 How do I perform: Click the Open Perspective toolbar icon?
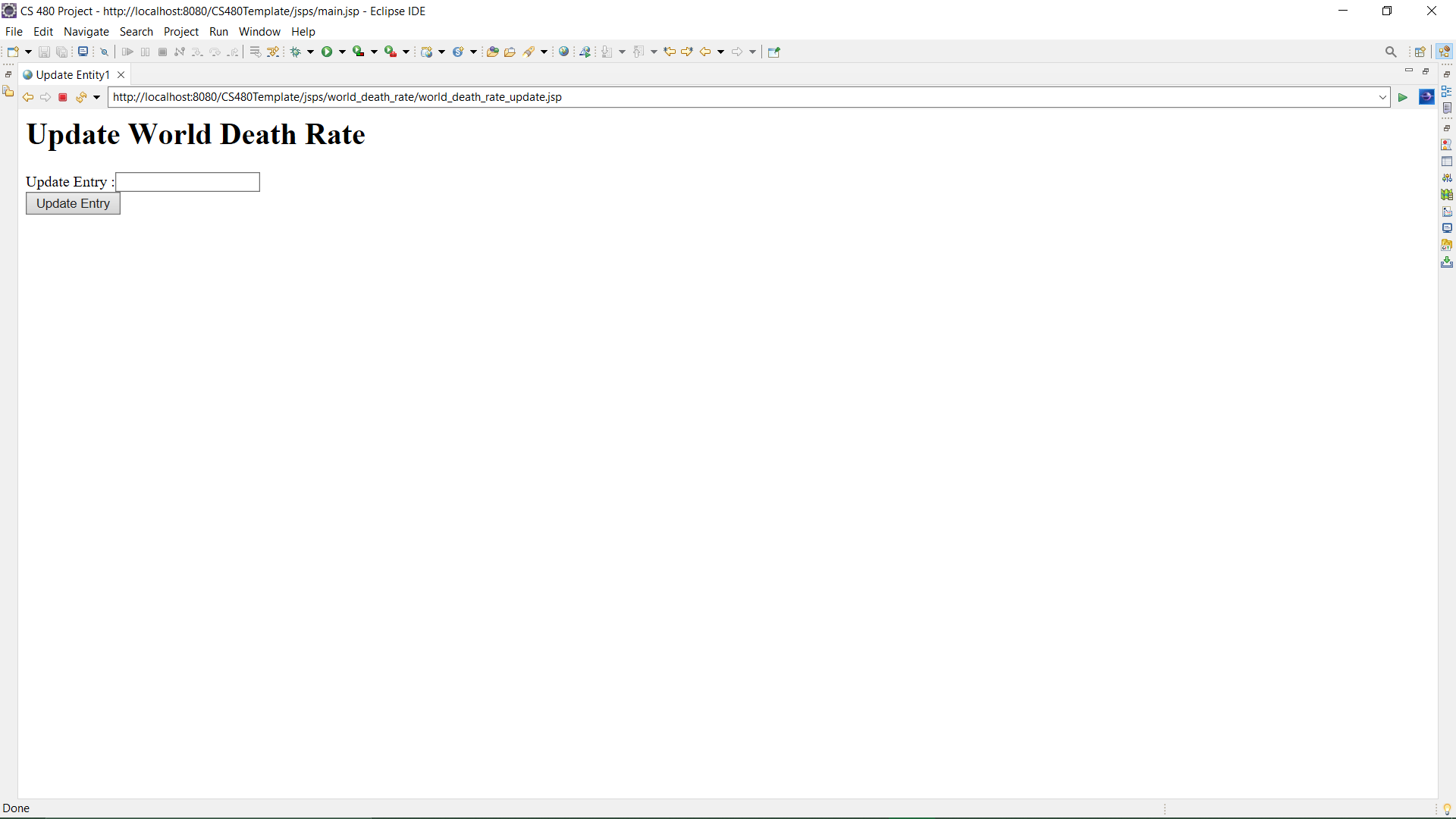click(1420, 52)
